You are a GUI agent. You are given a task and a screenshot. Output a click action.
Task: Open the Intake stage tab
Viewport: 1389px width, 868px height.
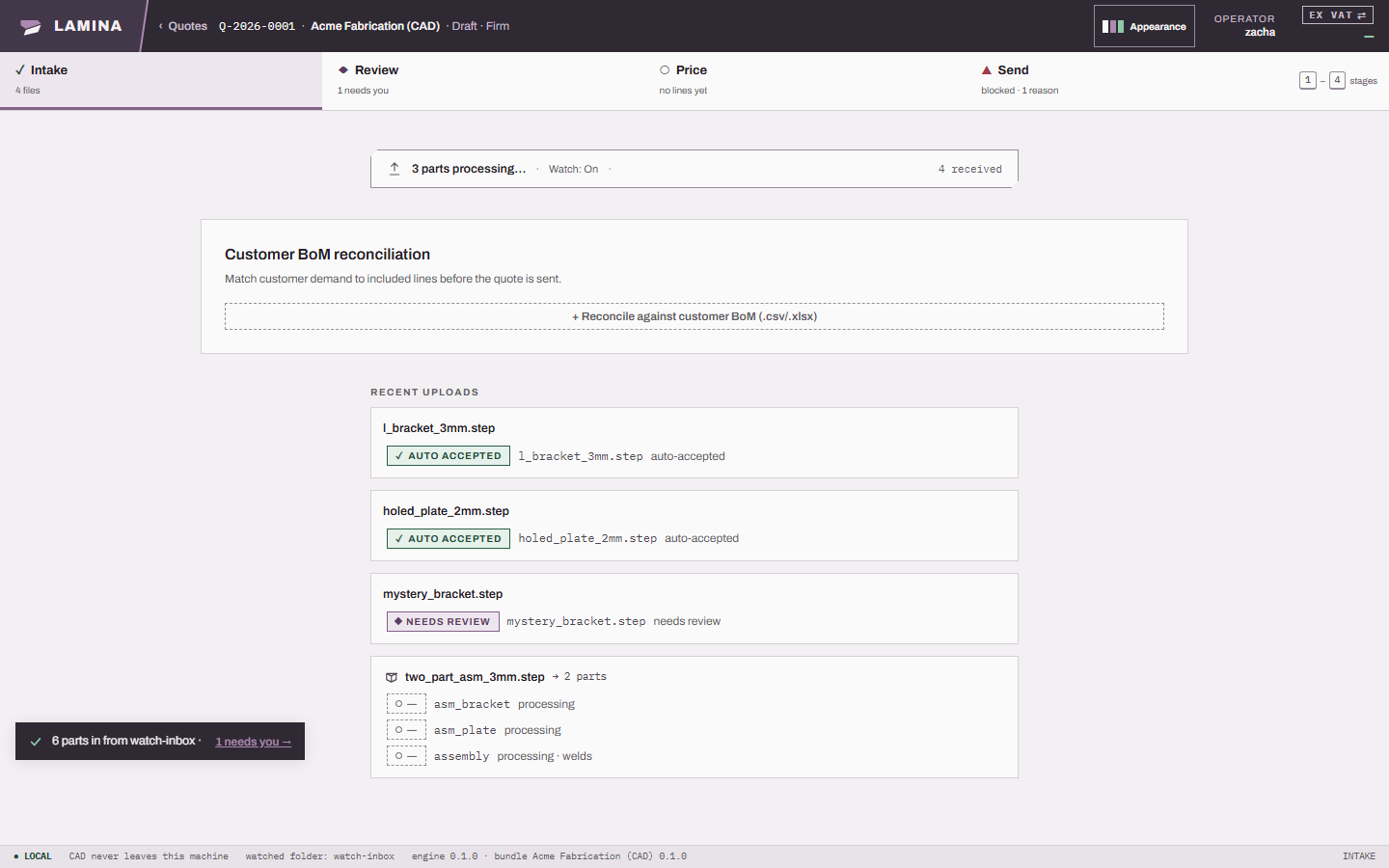coord(161,80)
